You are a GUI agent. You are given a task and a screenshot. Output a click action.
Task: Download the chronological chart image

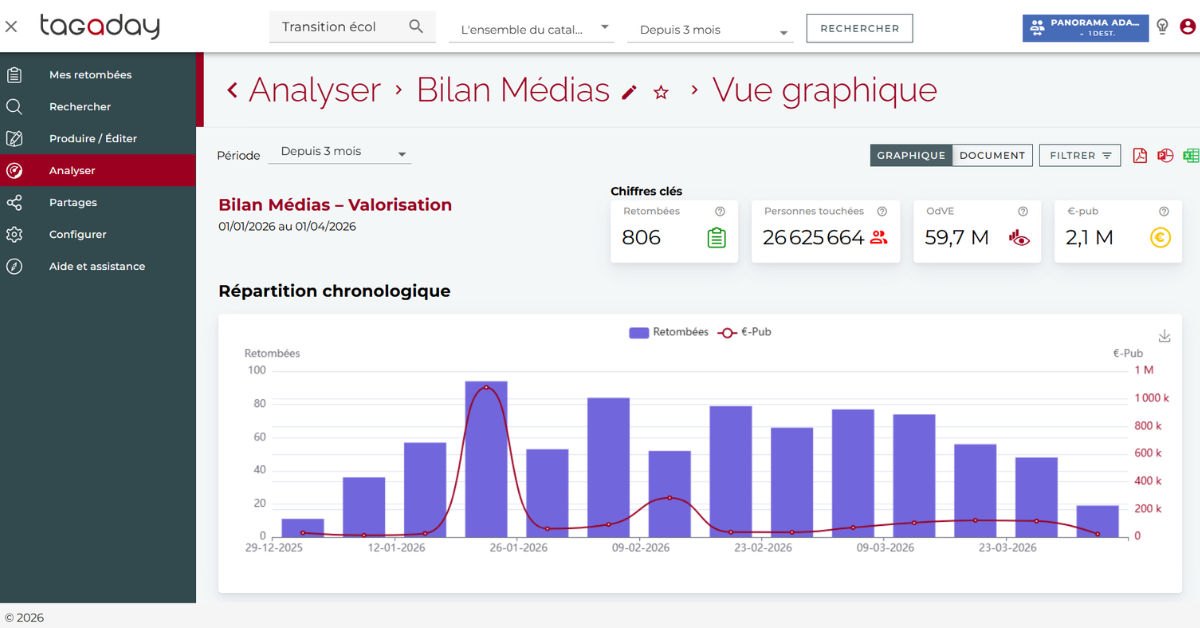[1164, 336]
